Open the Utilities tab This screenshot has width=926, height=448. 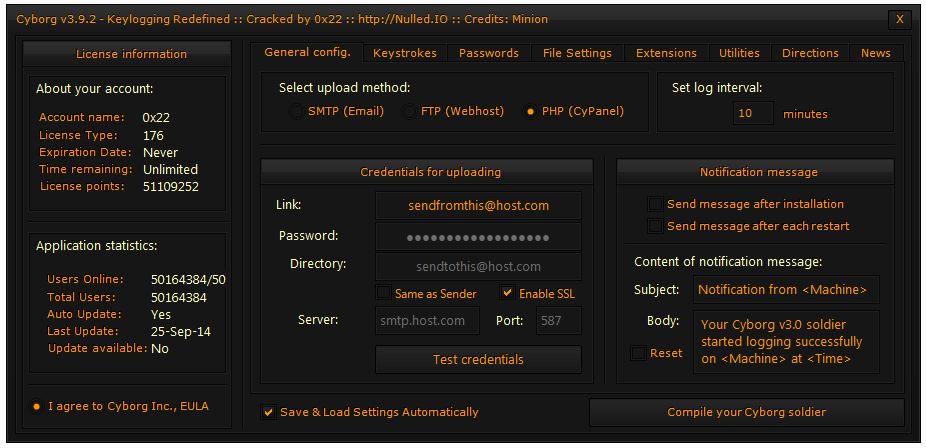739,53
